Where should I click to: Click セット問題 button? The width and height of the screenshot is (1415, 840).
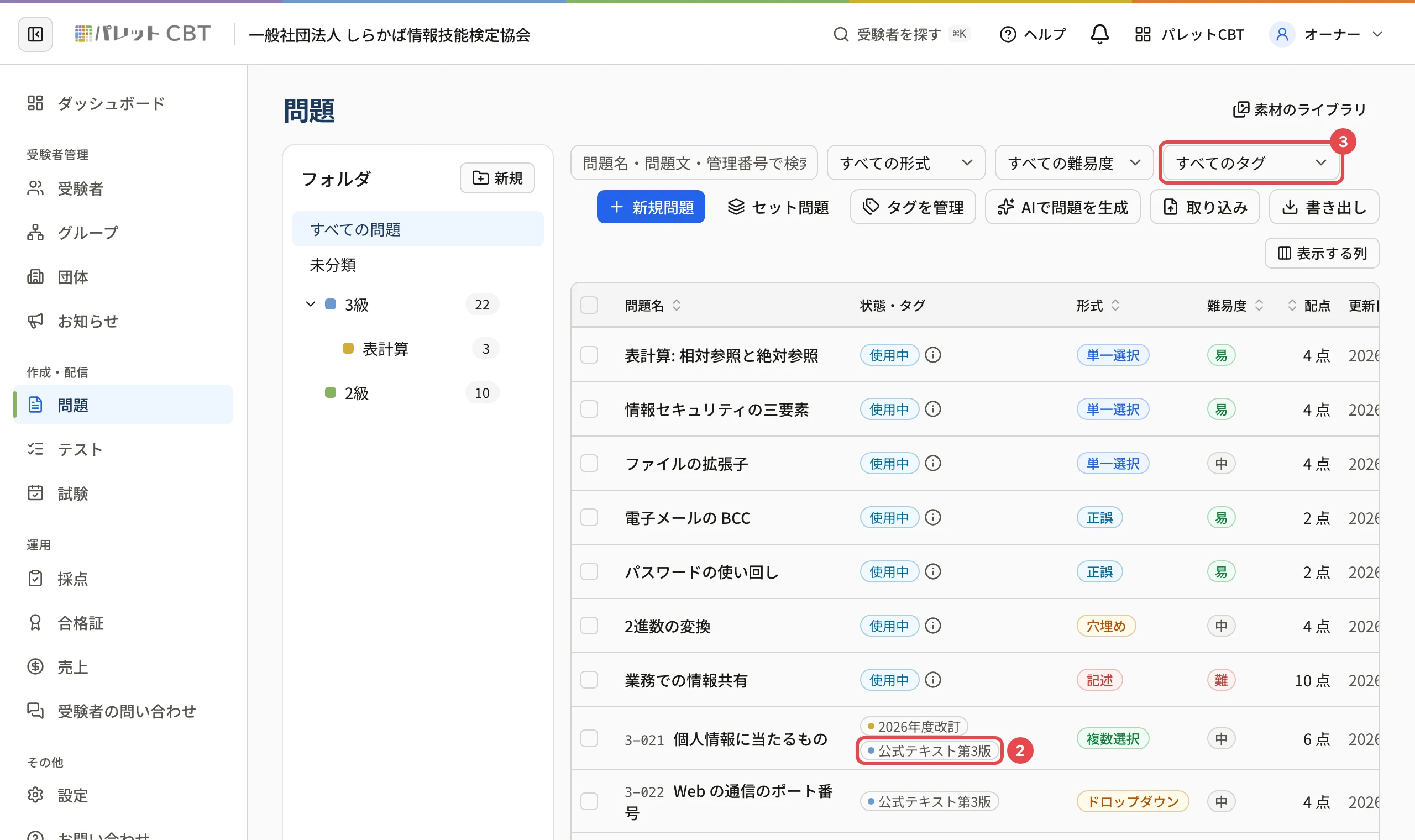tap(778, 207)
